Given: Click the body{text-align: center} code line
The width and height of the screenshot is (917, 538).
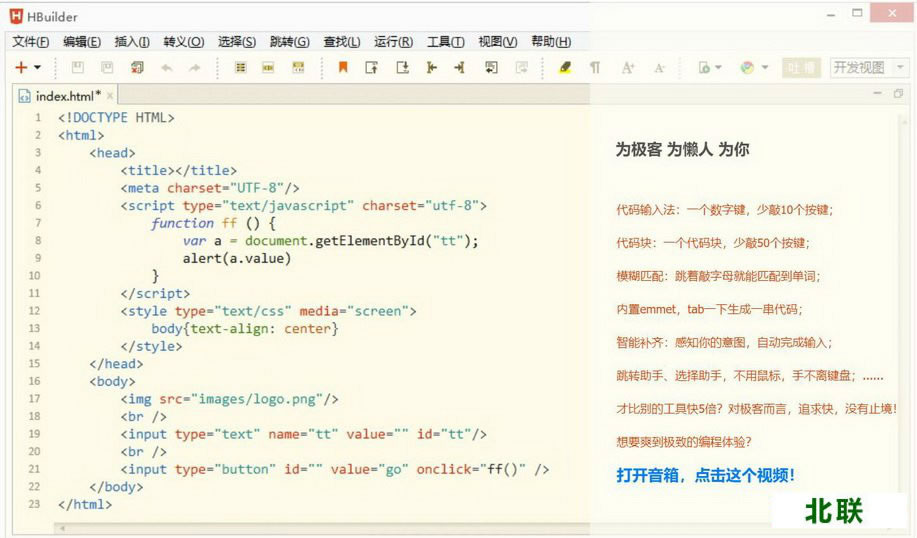Looking at the screenshot, I should tap(245, 329).
